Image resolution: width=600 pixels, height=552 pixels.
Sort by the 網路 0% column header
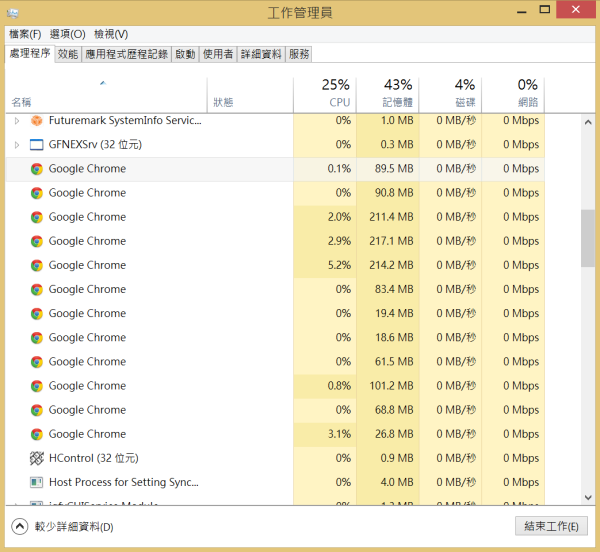point(513,95)
